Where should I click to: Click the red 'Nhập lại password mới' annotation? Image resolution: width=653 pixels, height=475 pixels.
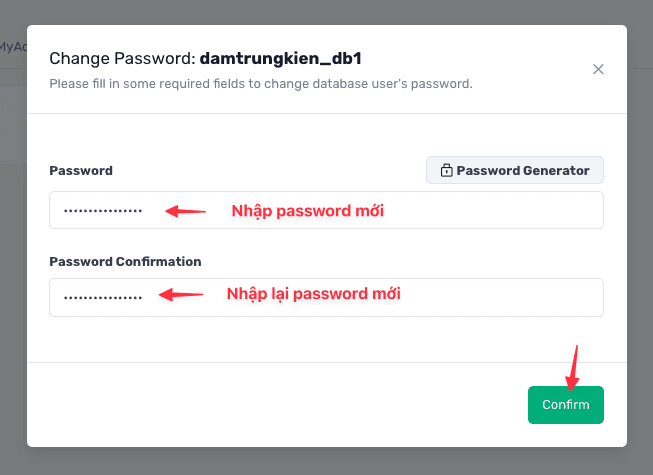(x=314, y=294)
